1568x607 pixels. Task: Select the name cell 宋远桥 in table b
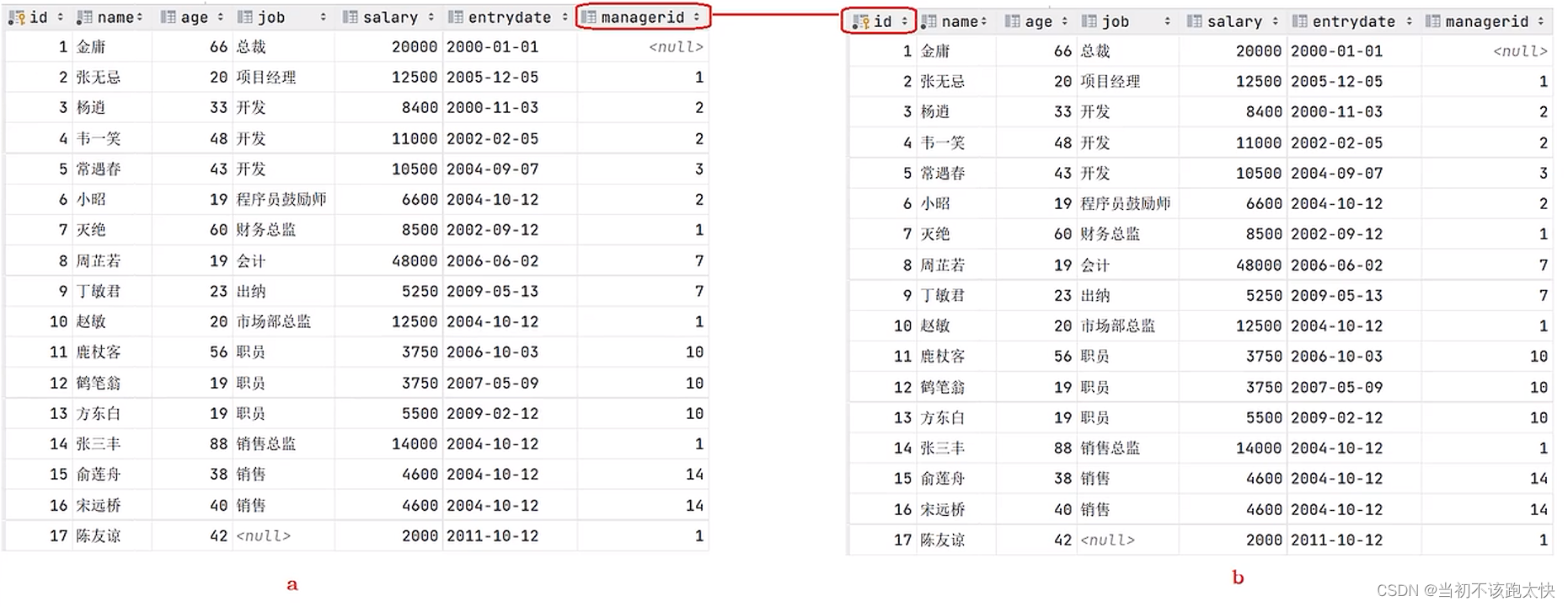pyautogui.click(x=942, y=510)
